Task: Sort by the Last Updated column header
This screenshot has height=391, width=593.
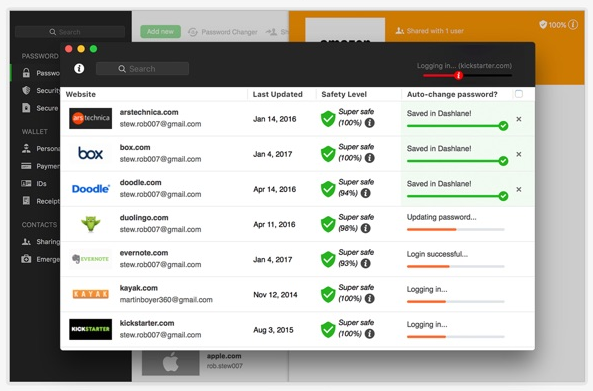Action: [x=278, y=94]
